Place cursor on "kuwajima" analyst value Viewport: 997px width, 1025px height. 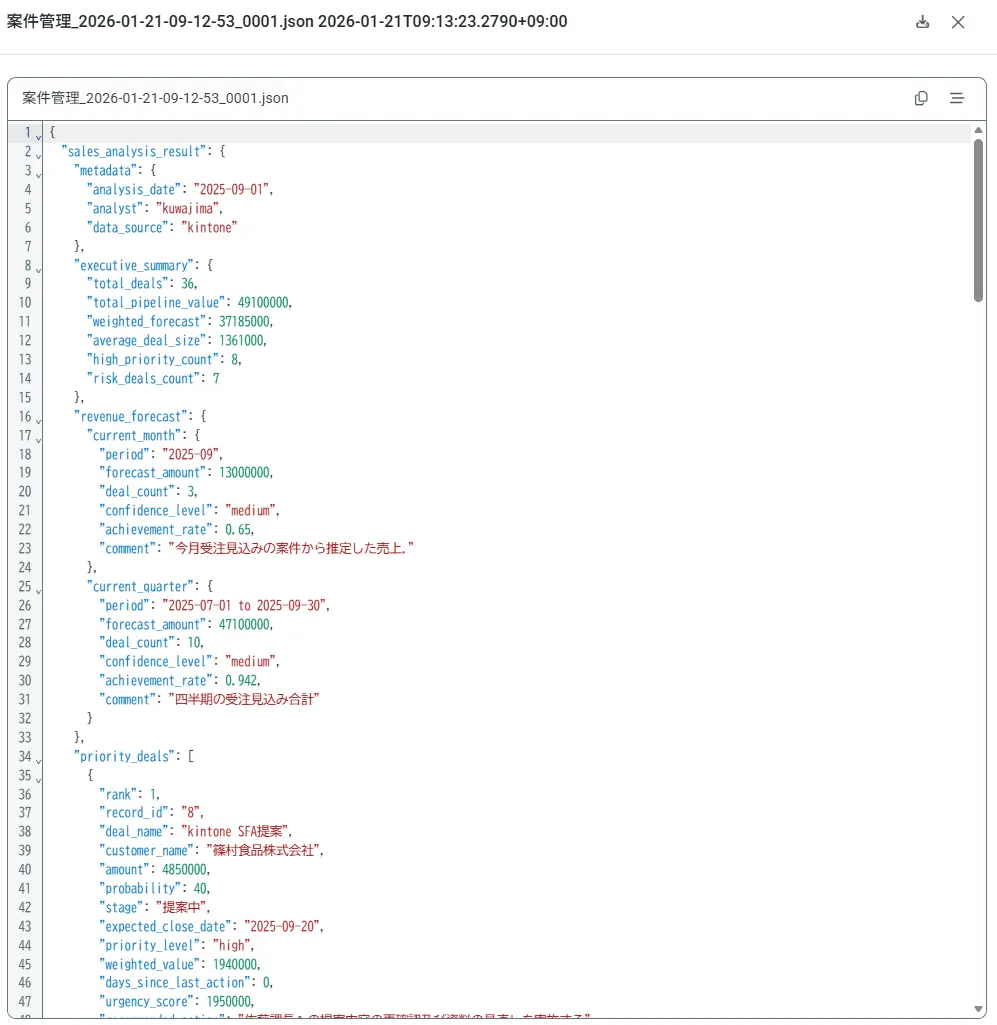click(188, 209)
